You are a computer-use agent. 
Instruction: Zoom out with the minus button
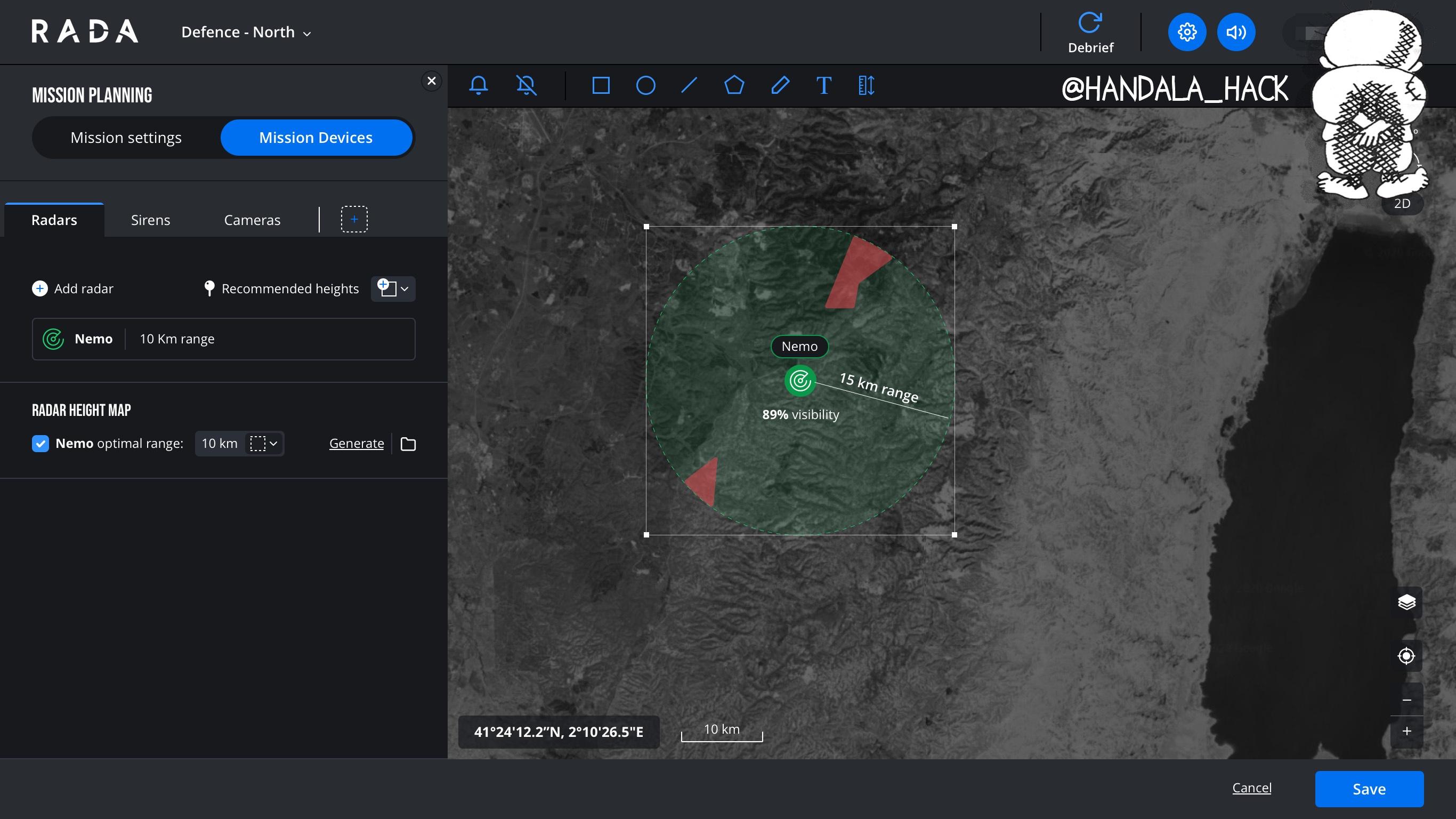click(1406, 700)
